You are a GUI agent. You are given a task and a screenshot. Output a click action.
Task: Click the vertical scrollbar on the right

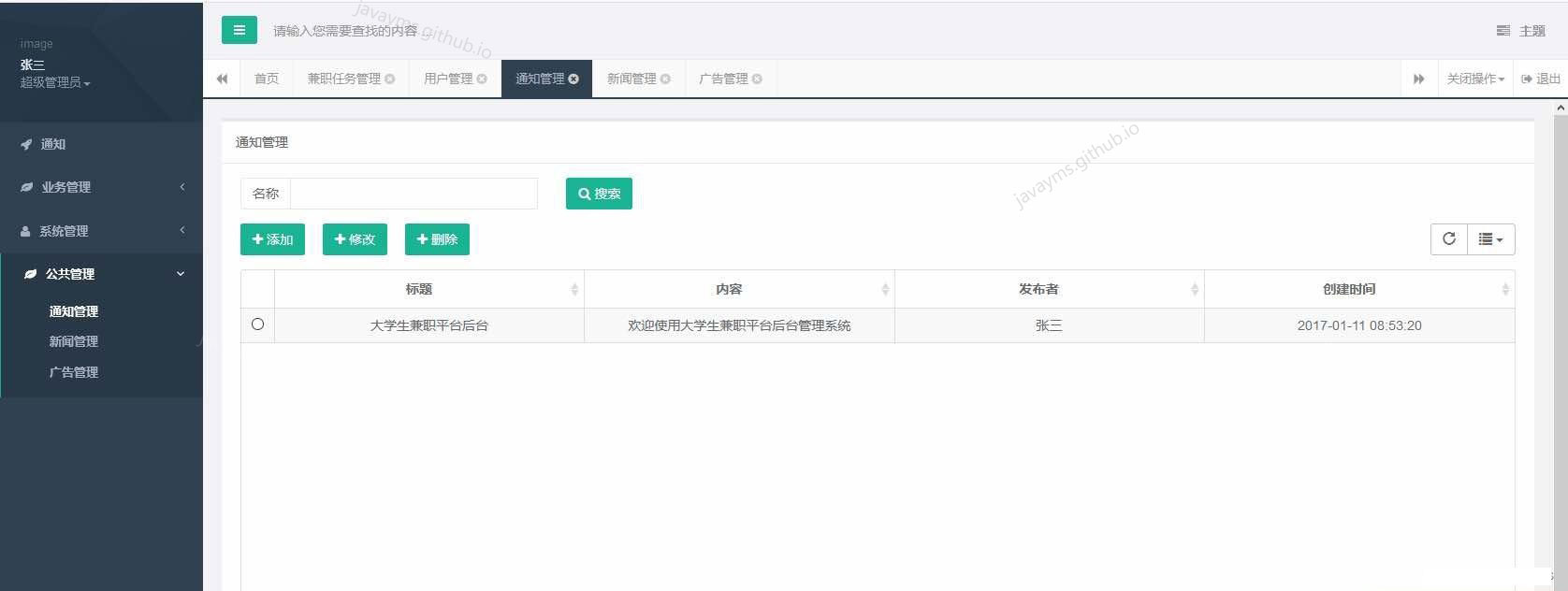(x=1561, y=346)
